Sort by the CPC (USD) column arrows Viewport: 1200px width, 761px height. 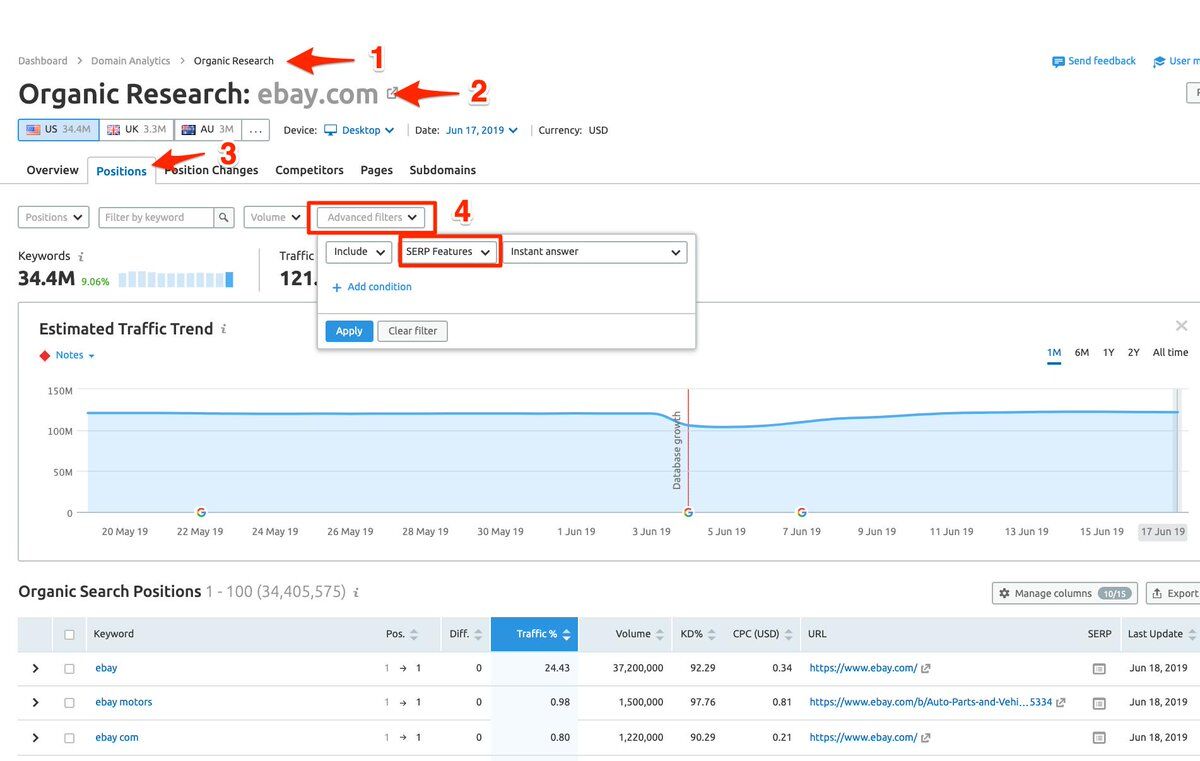click(x=790, y=635)
